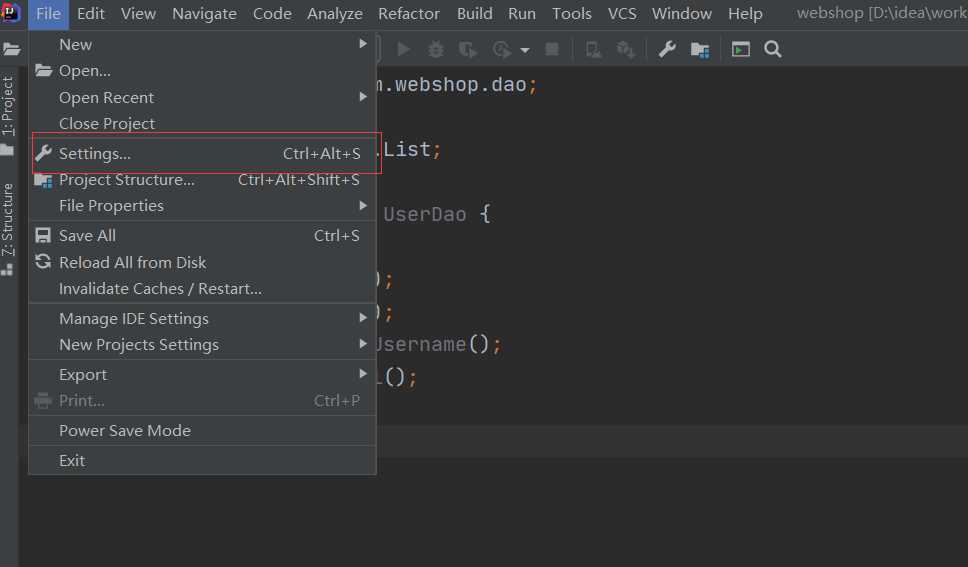Click Save All in the File menu
Image resolution: width=968 pixels, height=567 pixels.
pos(202,235)
